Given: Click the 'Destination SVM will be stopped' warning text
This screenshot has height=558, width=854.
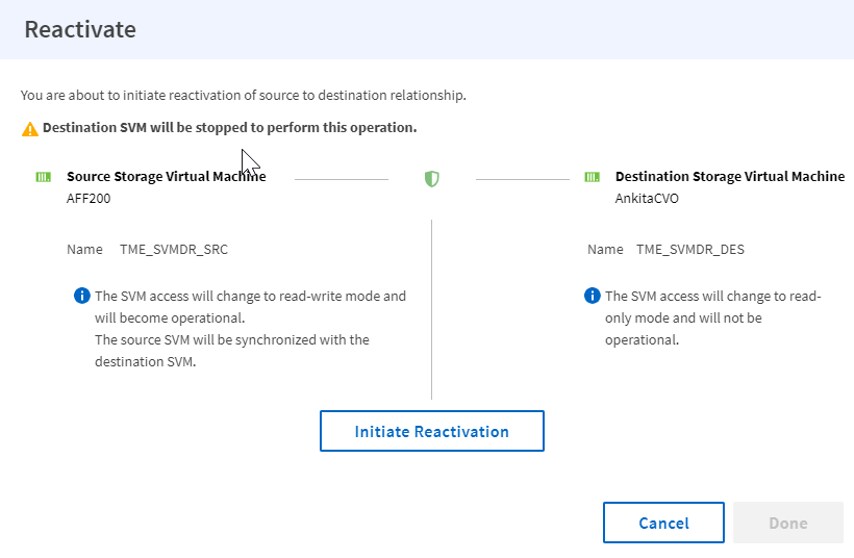Looking at the screenshot, I should click(x=229, y=128).
